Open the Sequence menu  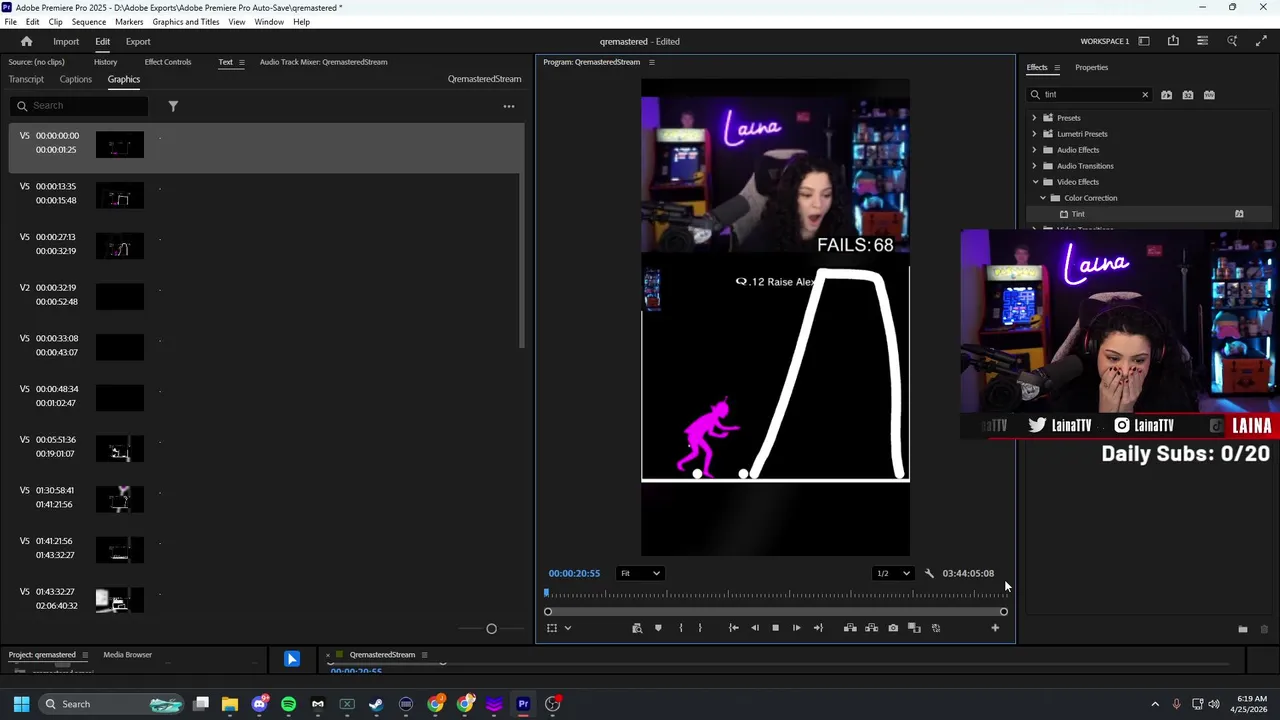pos(89,22)
